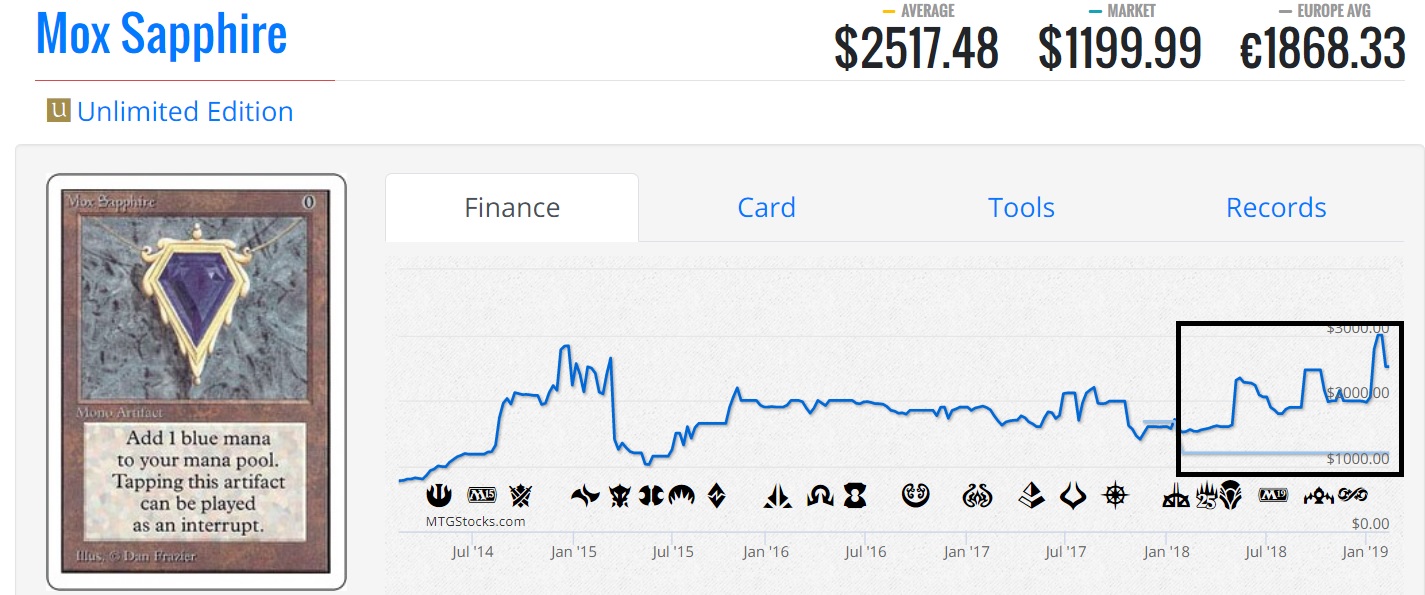Viewport: 1425px width, 595px height.
Task: Click the infinity-shaped set symbol near Jan '19
Action: tap(1352, 494)
